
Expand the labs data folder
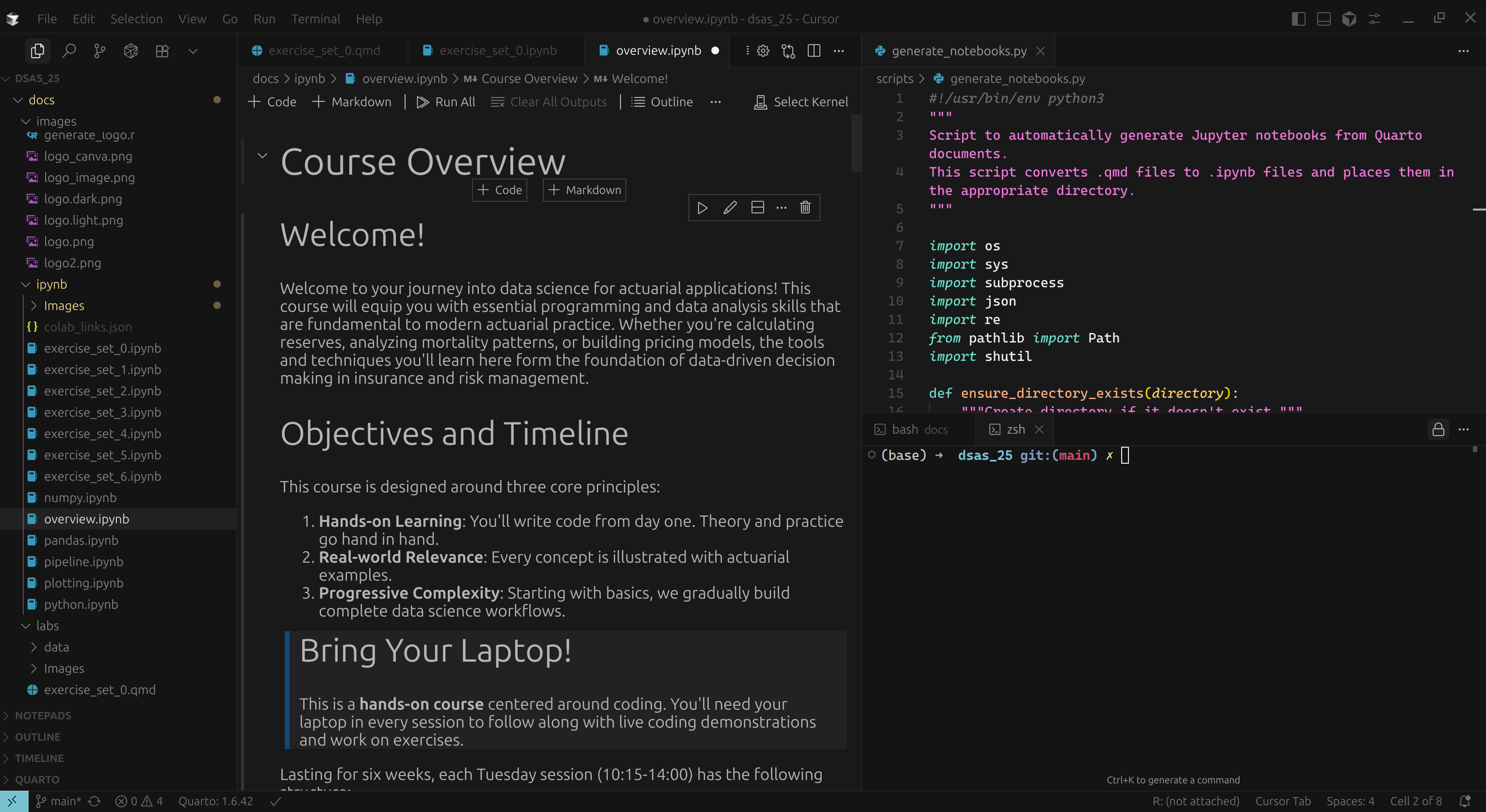pyautogui.click(x=56, y=647)
